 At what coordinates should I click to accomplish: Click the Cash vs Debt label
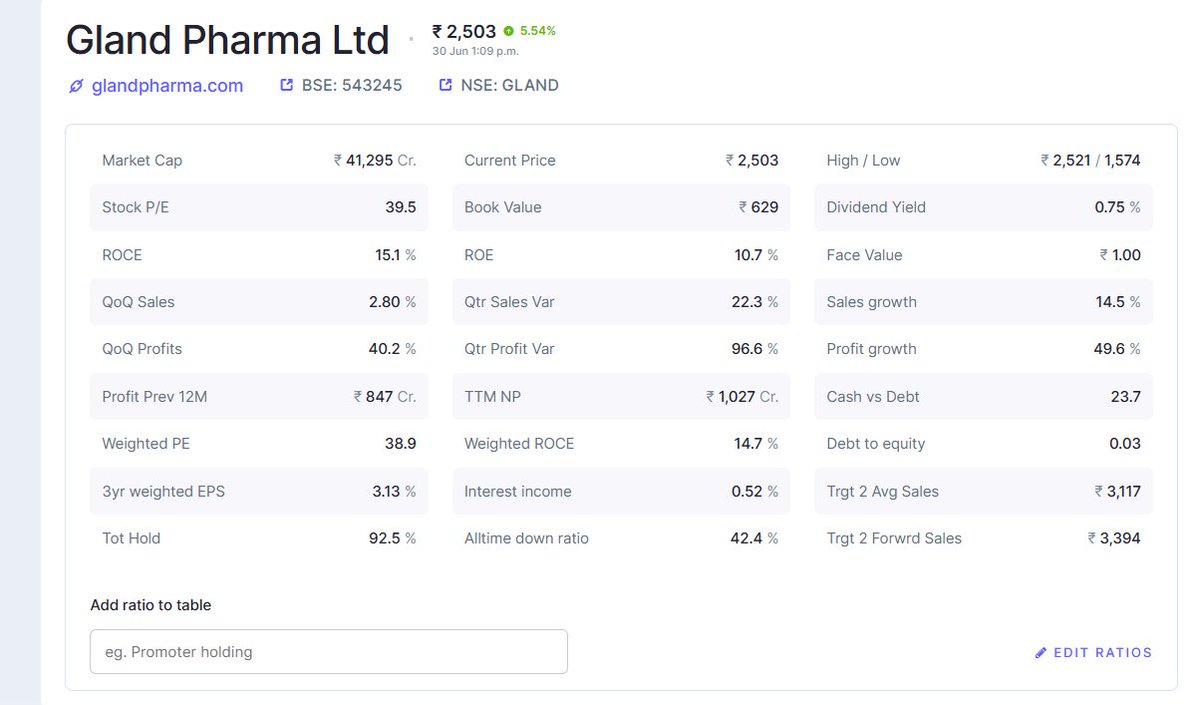[873, 397]
